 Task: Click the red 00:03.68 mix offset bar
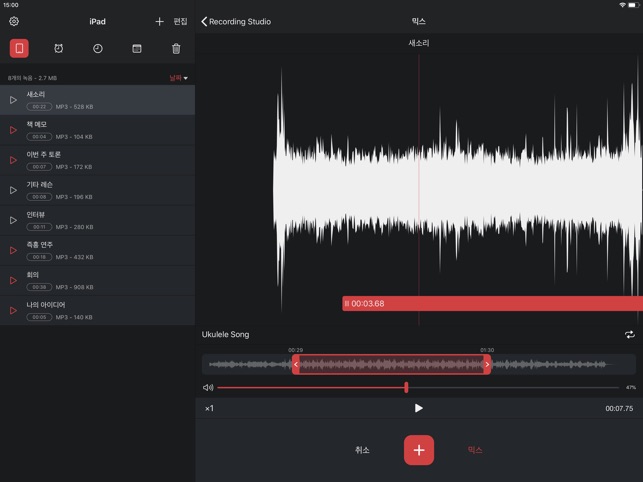point(493,304)
